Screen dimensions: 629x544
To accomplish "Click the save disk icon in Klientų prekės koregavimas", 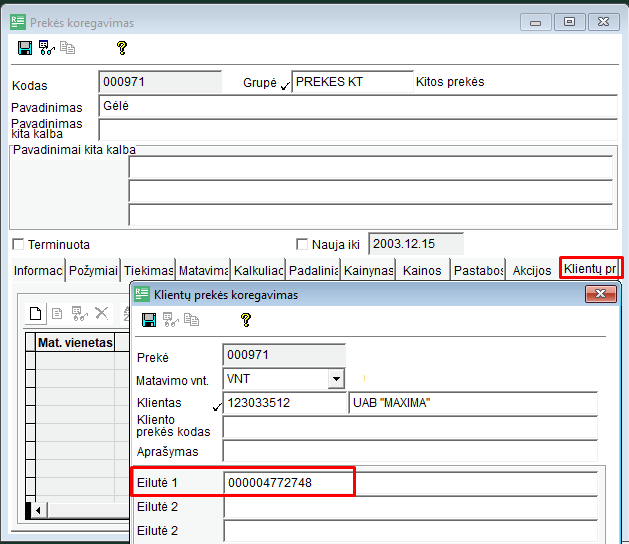I will (149, 320).
